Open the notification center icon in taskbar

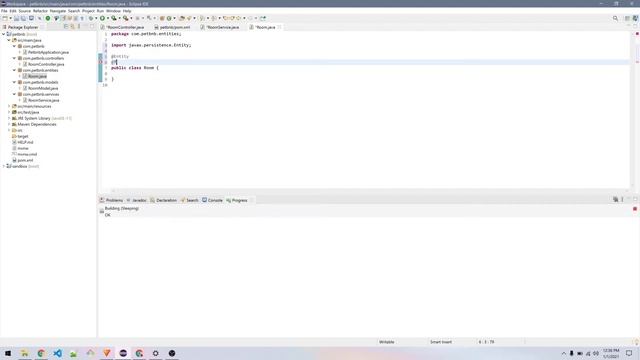[629, 353]
